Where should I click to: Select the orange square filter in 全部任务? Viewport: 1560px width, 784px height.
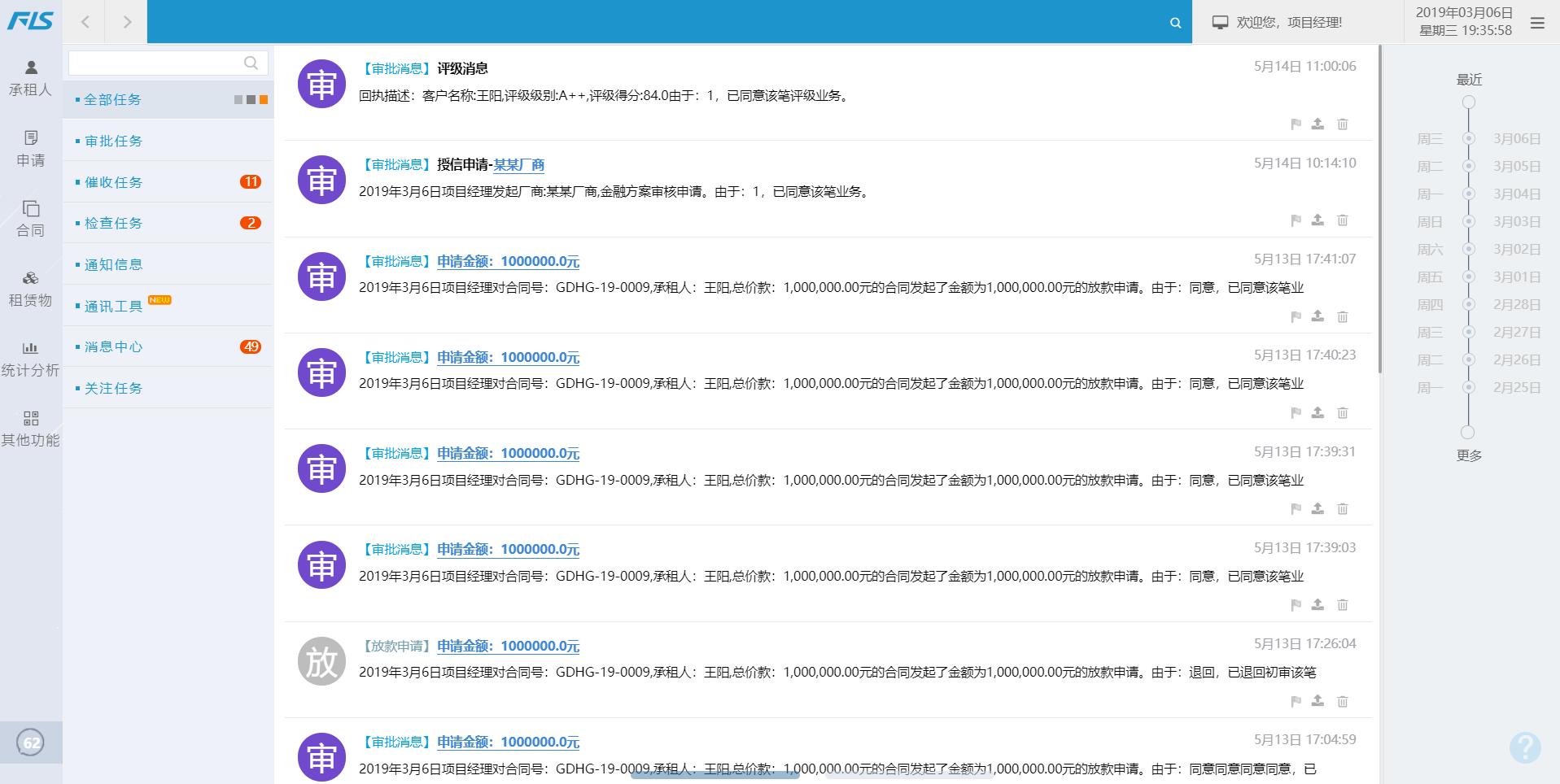[264, 100]
